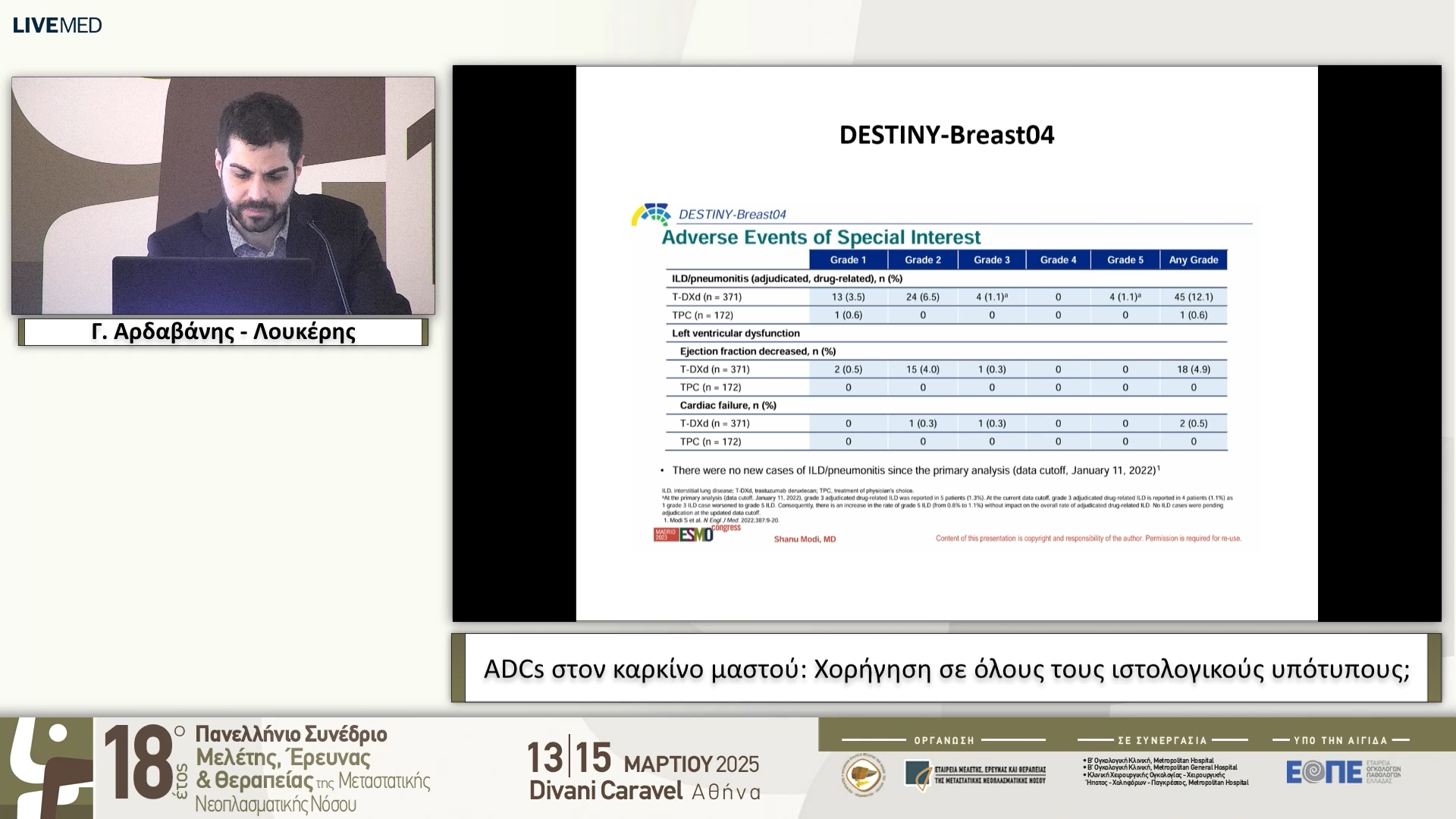Viewport: 1456px width, 819px height.
Task: Click the Grade 4 column header
Action: pyautogui.click(x=1058, y=260)
